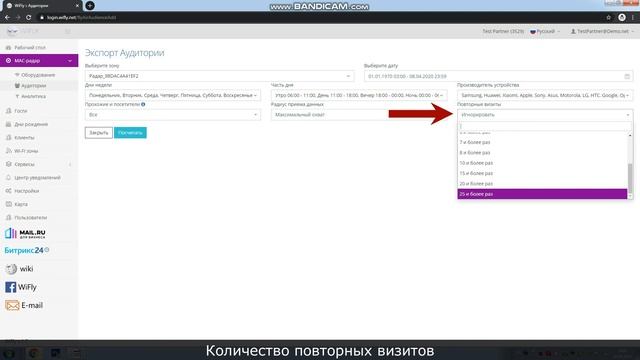Click the Закрыть button
Viewport: 640px width, 360px height.
click(x=99, y=133)
